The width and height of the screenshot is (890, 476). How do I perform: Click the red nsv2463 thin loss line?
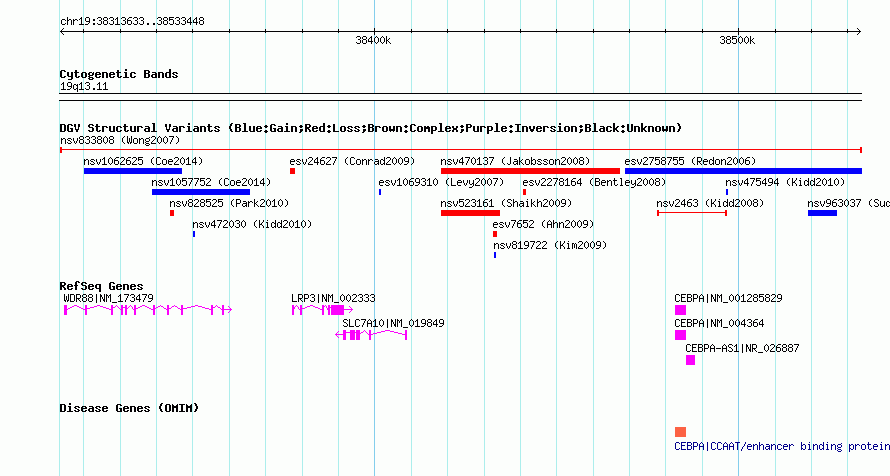(692, 213)
